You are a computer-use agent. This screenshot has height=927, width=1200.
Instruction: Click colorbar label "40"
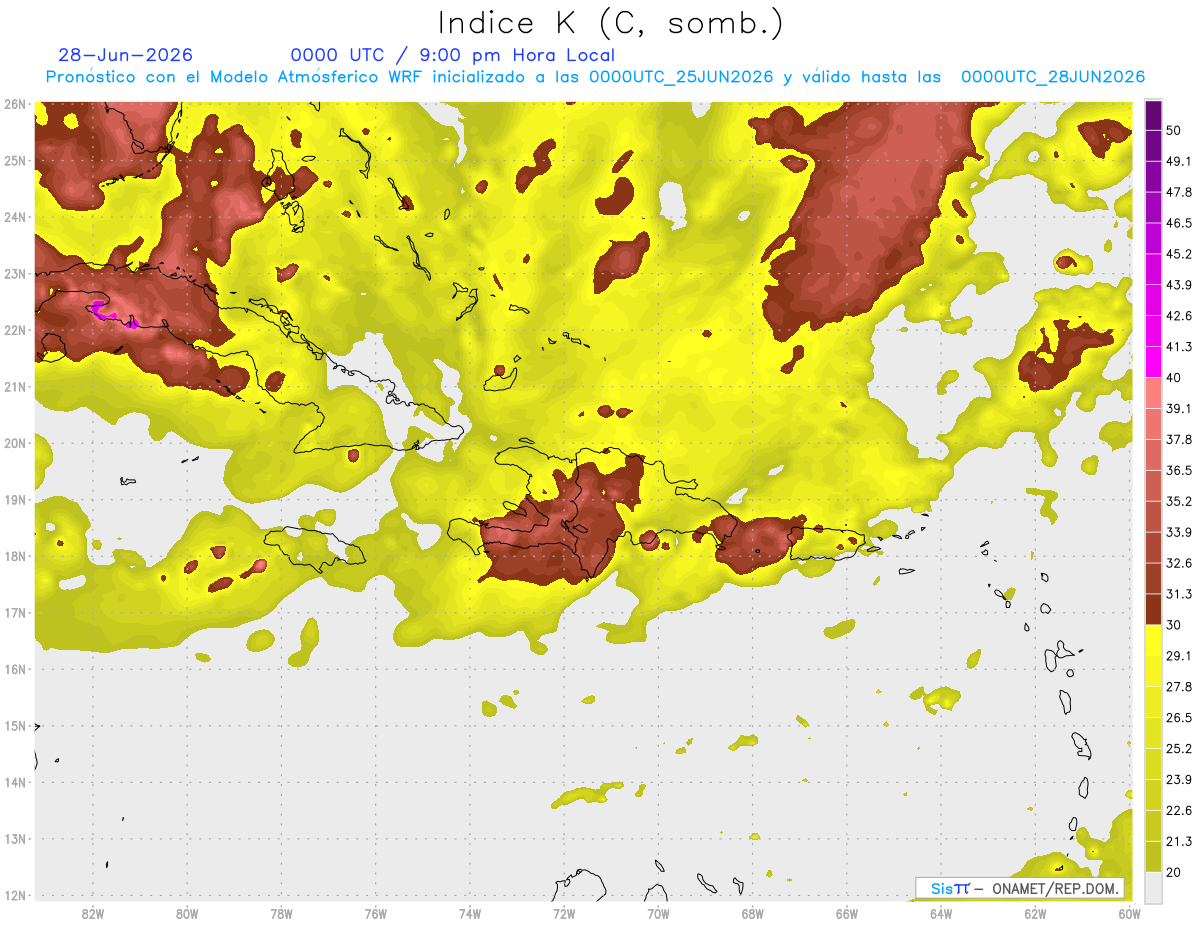(x=1174, y=377)
